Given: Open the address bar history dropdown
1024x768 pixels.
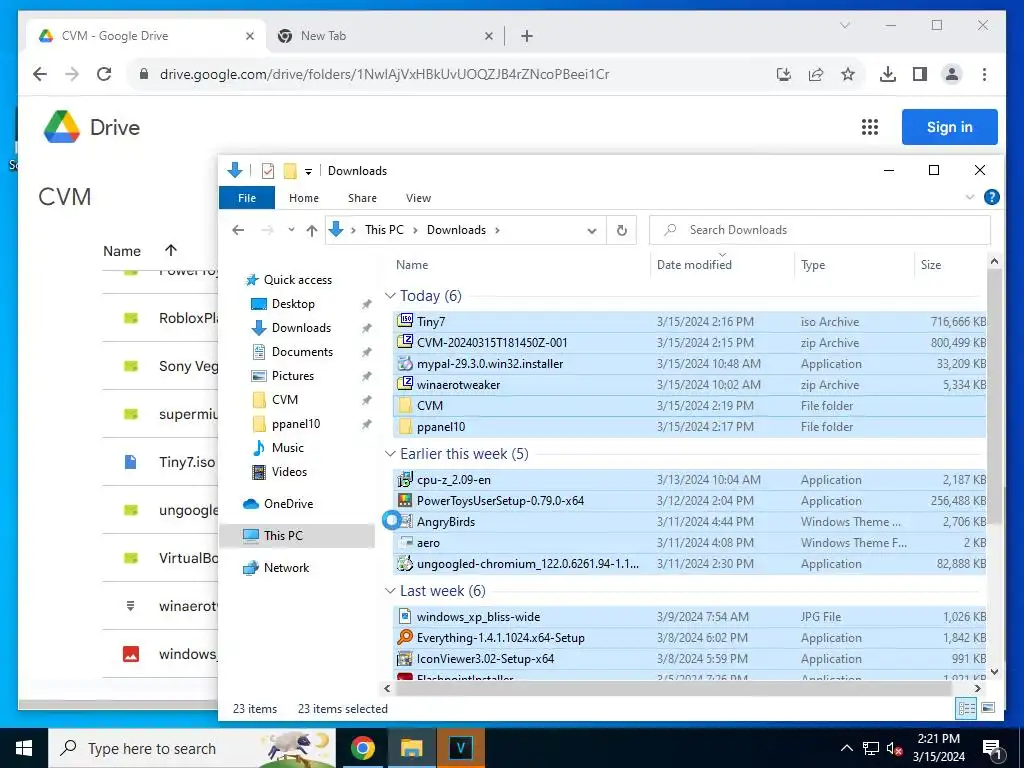Looking at the screenshot, I should pyautogui.click(x=592, y=231).
